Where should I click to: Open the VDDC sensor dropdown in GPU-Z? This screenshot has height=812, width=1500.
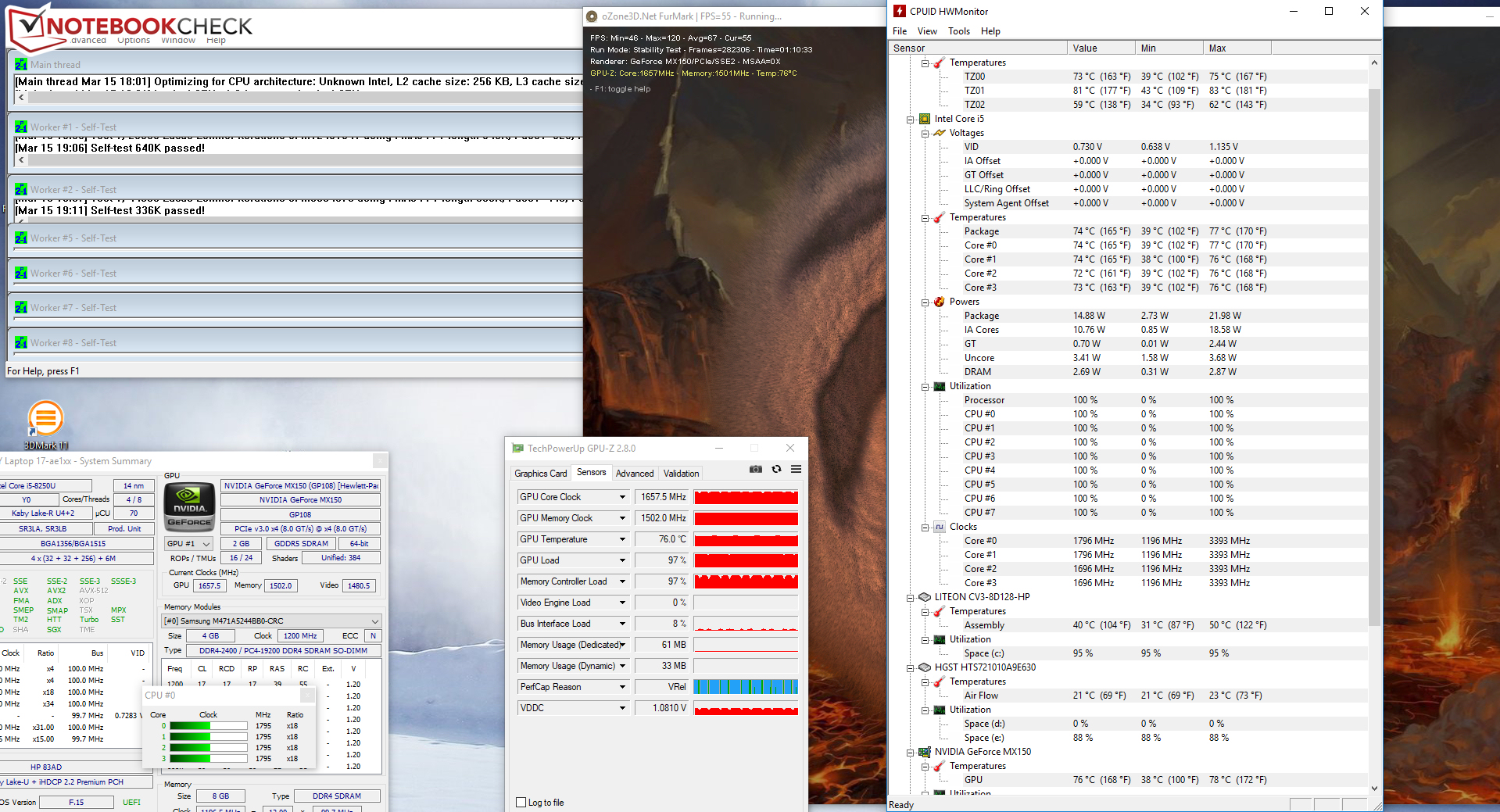coord(622,708)
